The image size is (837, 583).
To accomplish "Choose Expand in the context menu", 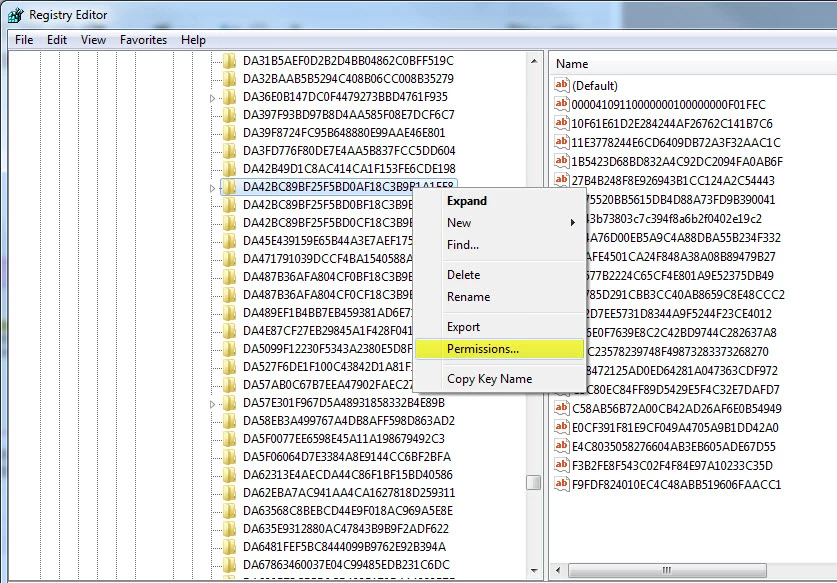I will pyautogui.click(x=499, y=201).
